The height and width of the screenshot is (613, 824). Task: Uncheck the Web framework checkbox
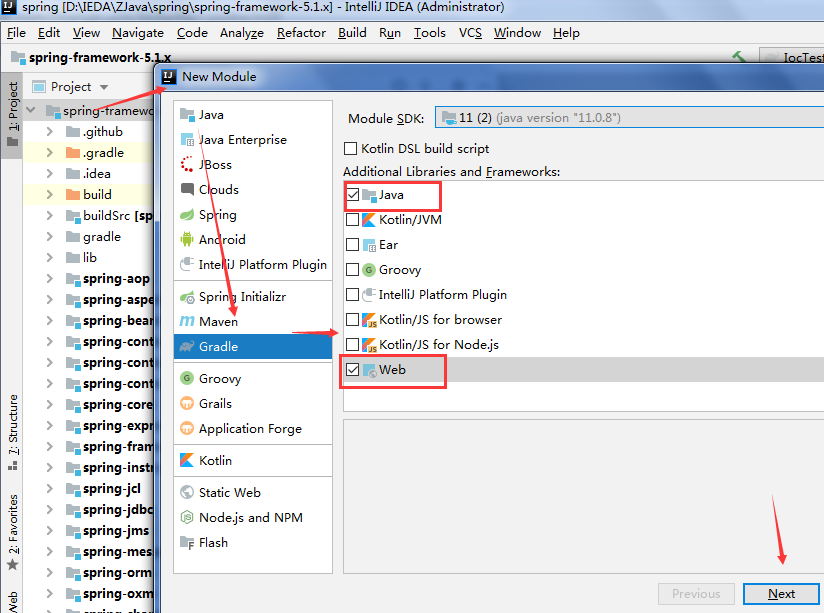click(353, 370)
